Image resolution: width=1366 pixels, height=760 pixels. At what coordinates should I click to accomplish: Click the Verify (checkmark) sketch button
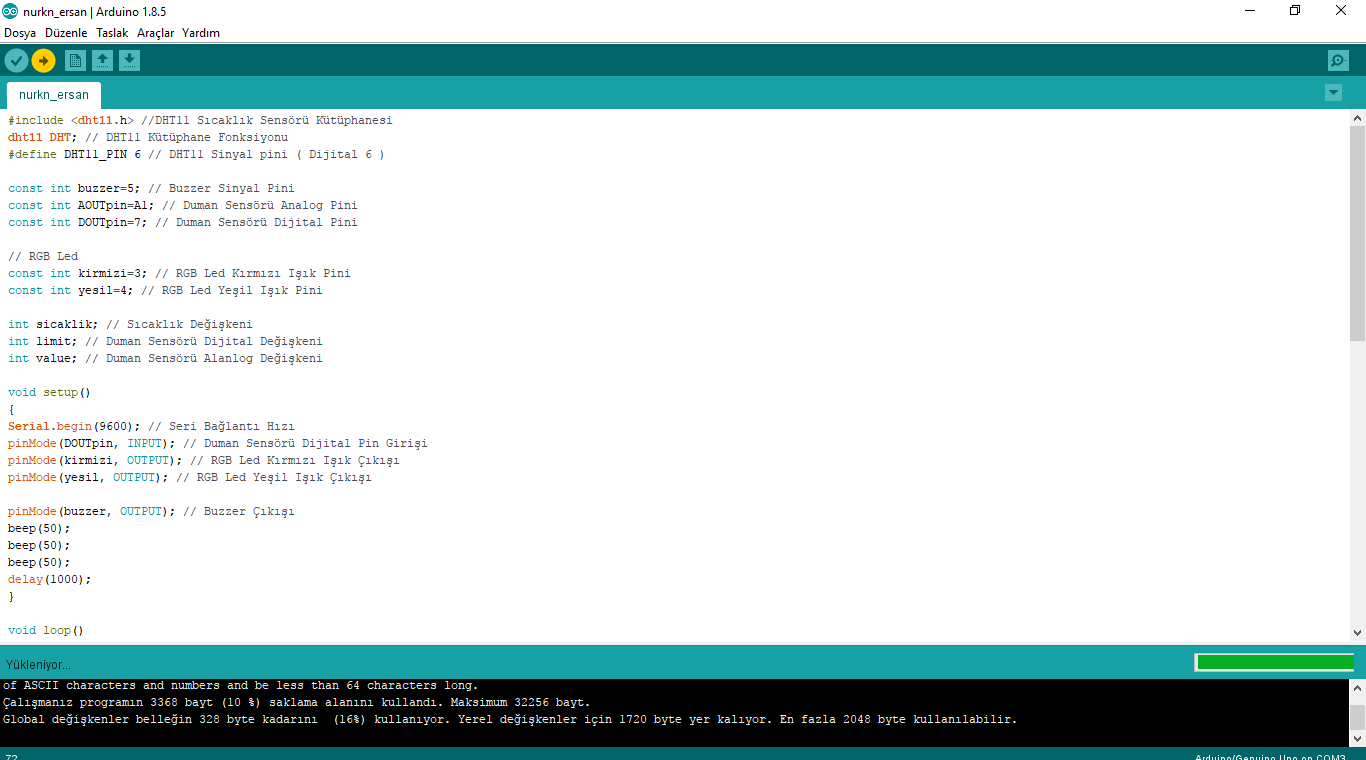[x=16, y=61]
